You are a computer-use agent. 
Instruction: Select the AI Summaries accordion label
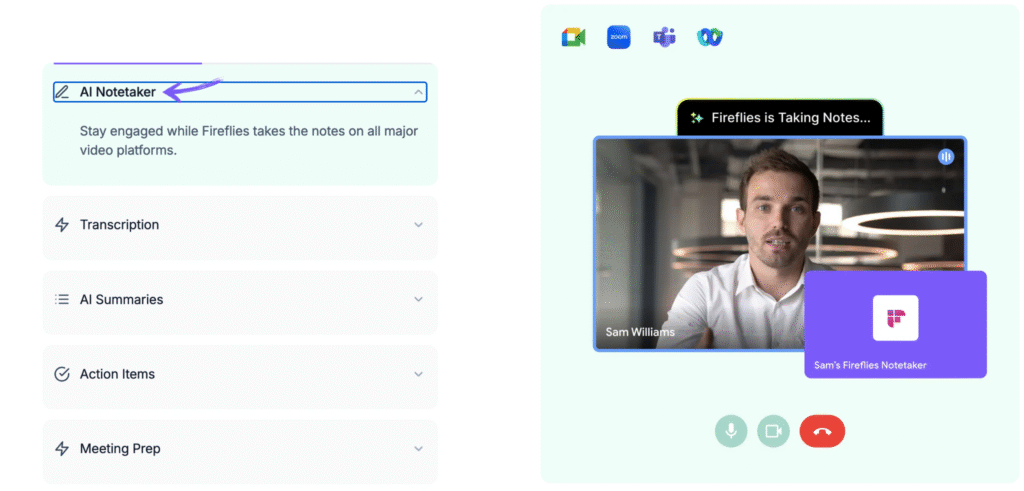click(x=121, y=299)
